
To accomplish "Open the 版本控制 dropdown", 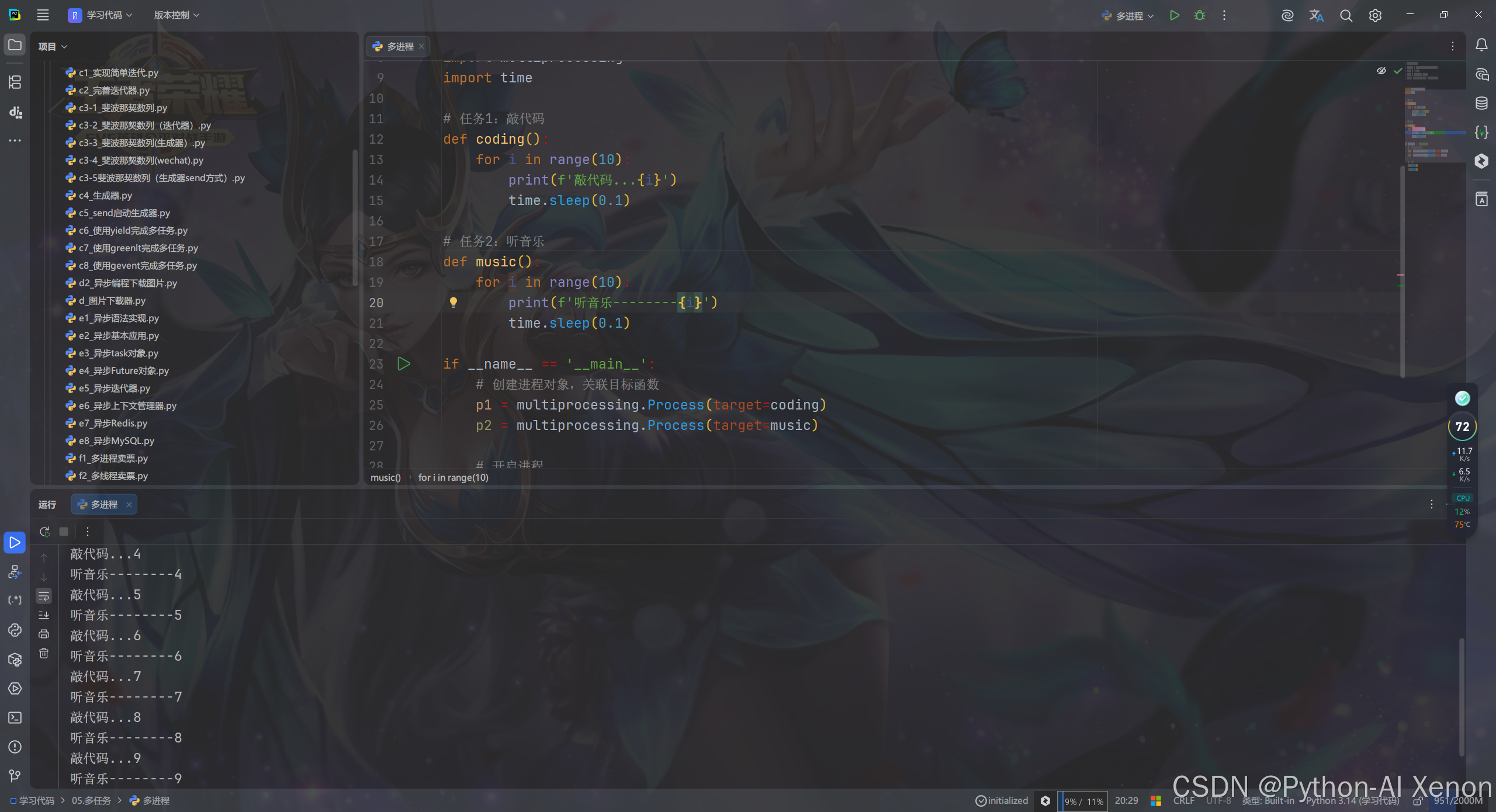I will click(x=176, y=15).
